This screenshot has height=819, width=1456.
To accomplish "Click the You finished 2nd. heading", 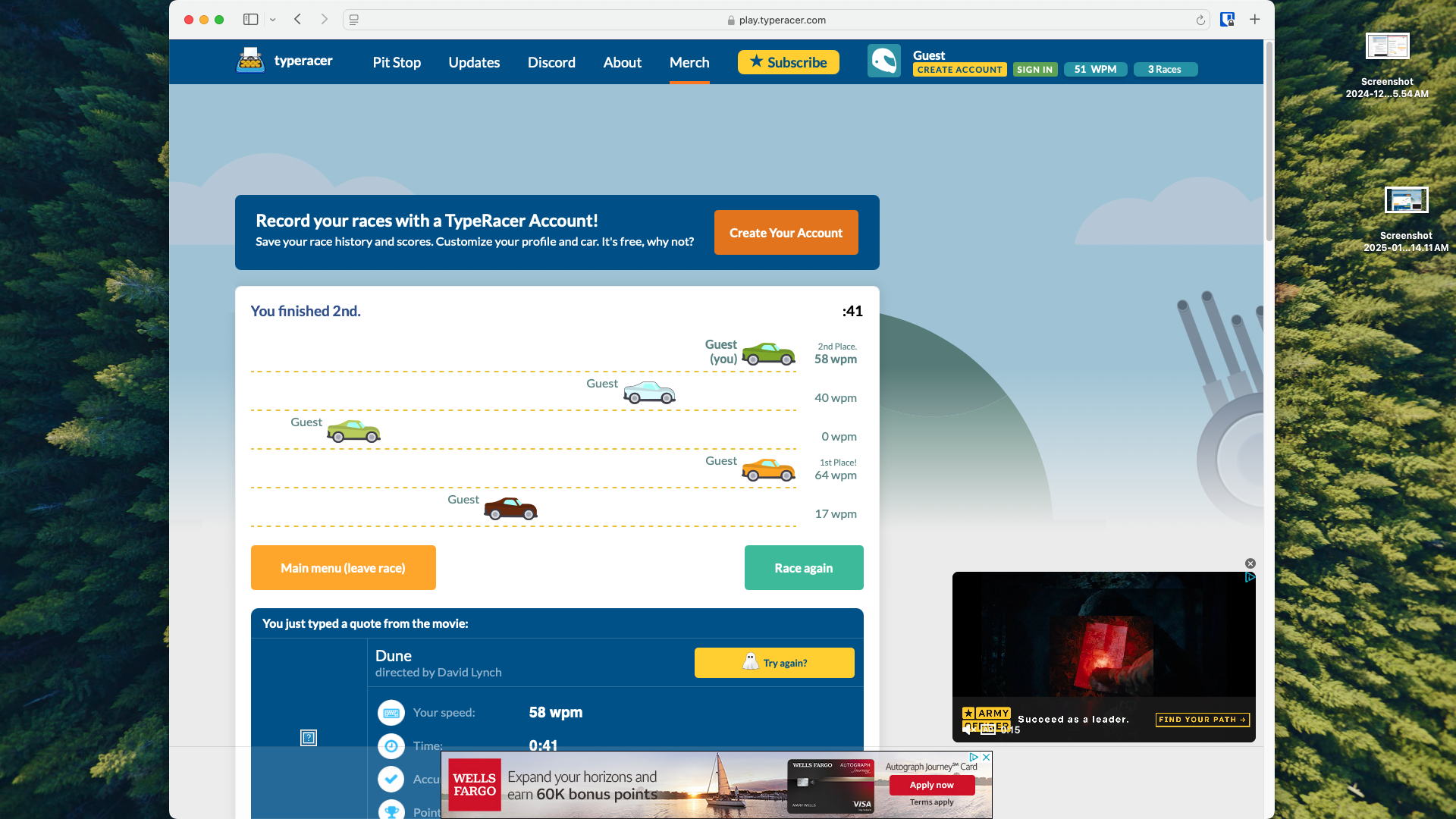I will coord(306,311).
